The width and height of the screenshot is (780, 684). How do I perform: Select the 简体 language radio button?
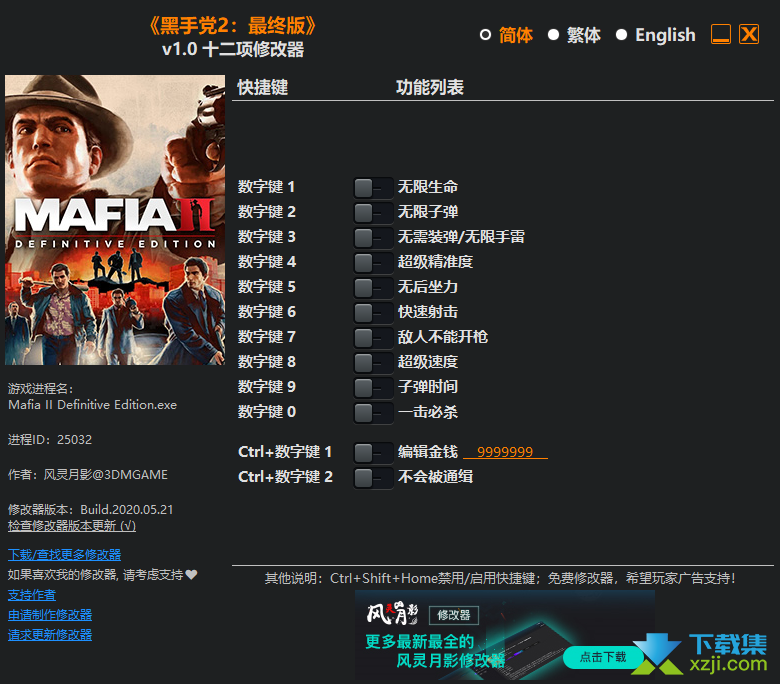485,35
